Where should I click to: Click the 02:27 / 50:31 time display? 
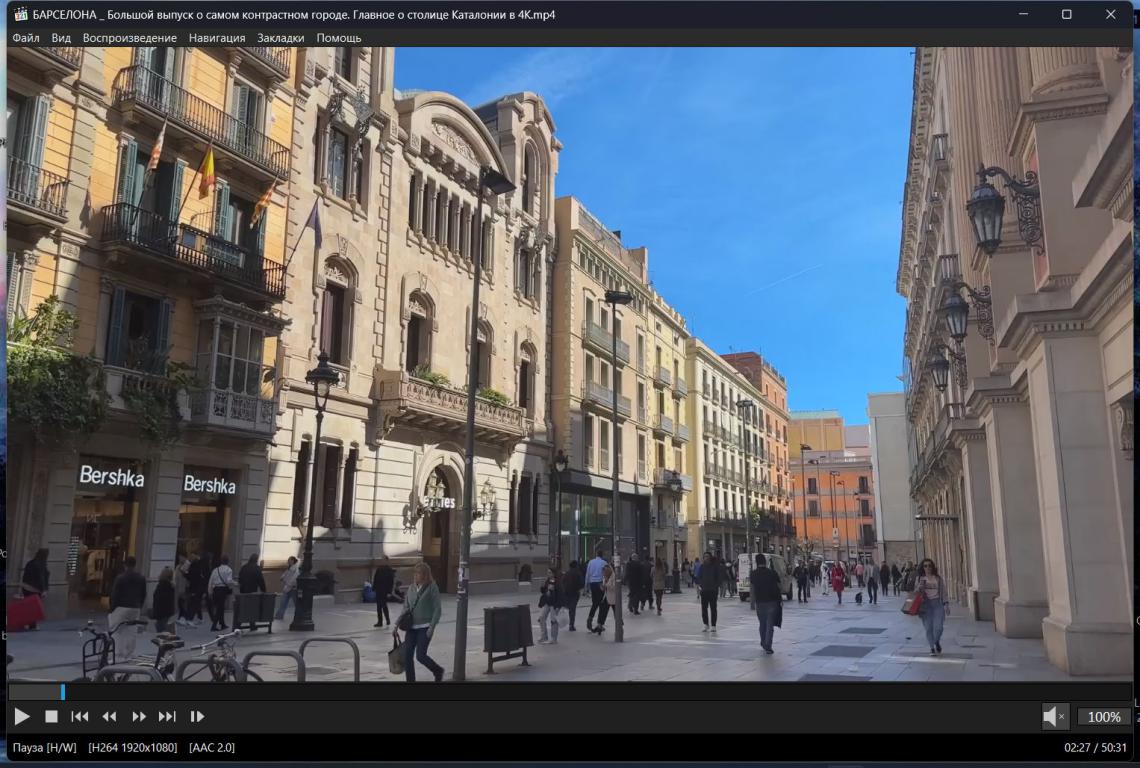click(1096, 747)
